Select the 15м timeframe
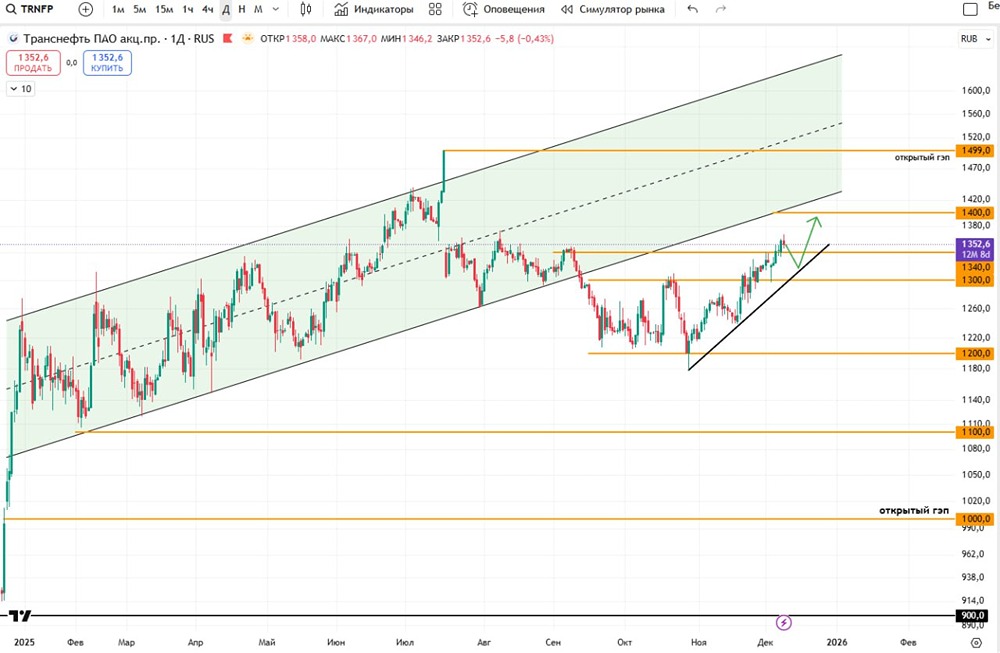 [164, 10]
